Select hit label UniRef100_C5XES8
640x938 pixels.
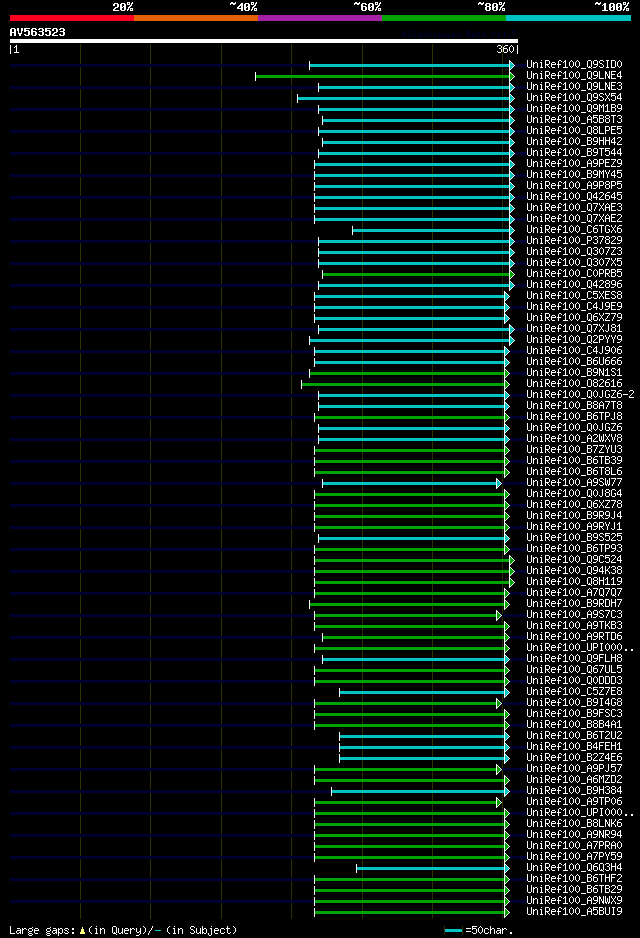point(574,296)
